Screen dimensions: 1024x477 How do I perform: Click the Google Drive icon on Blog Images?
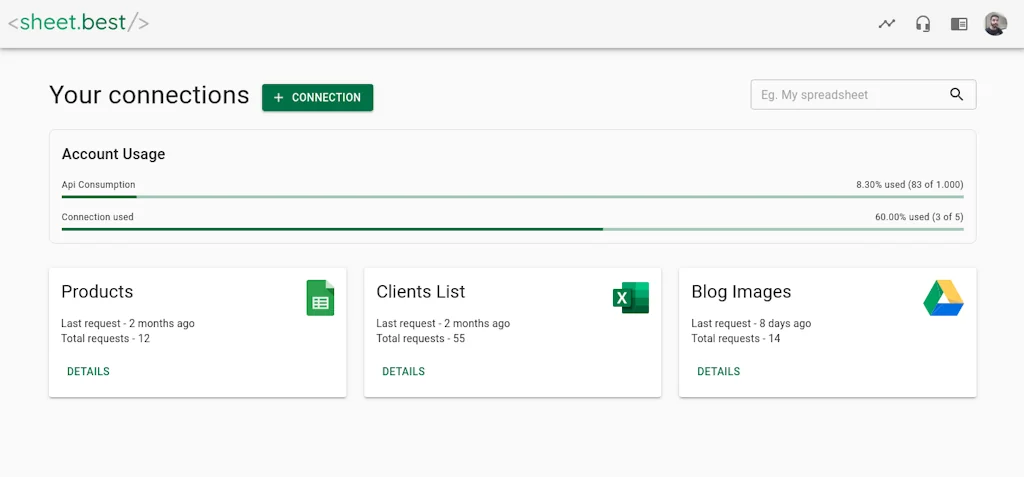[943, 298]
